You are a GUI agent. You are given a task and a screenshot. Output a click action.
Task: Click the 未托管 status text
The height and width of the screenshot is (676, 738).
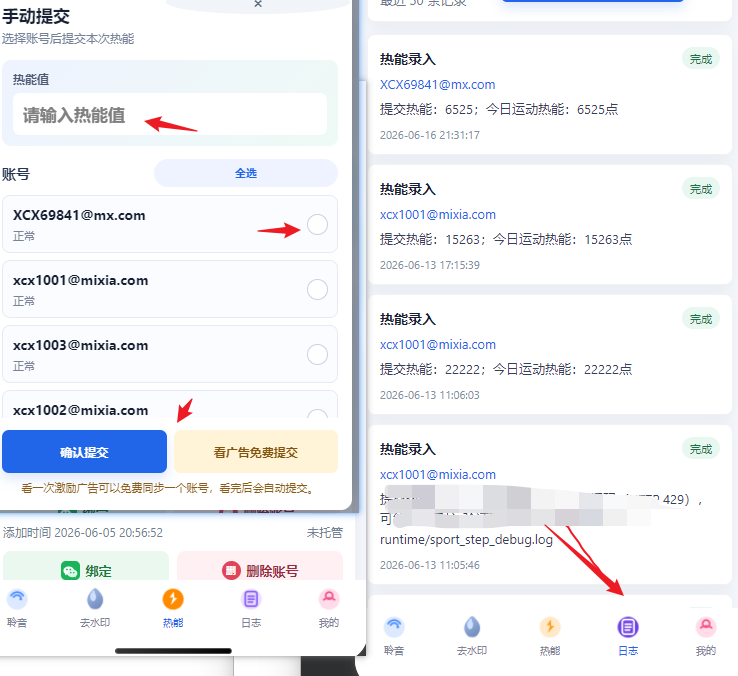[x=325, y=532]
